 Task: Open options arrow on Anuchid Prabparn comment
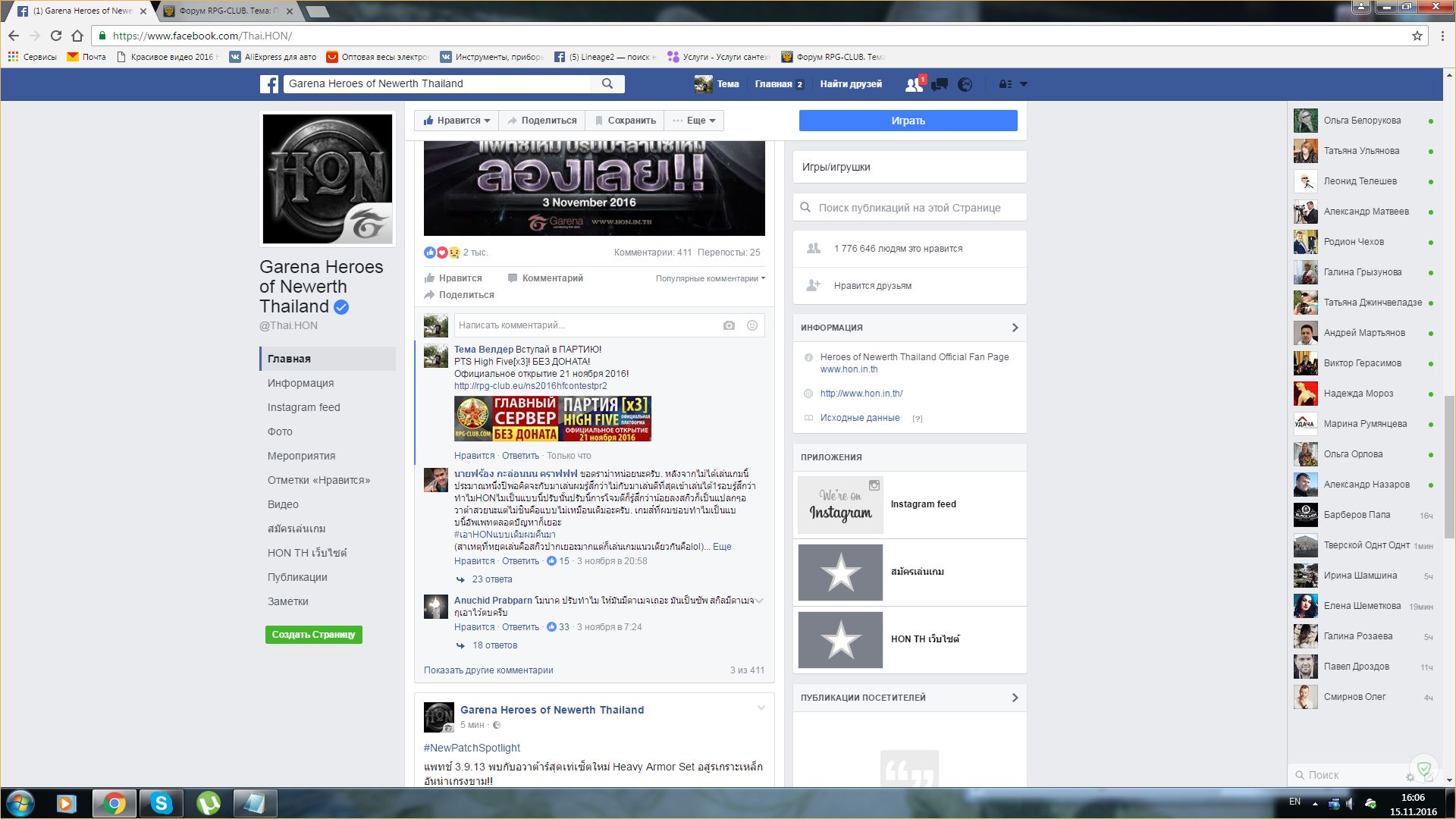[759, 601]
